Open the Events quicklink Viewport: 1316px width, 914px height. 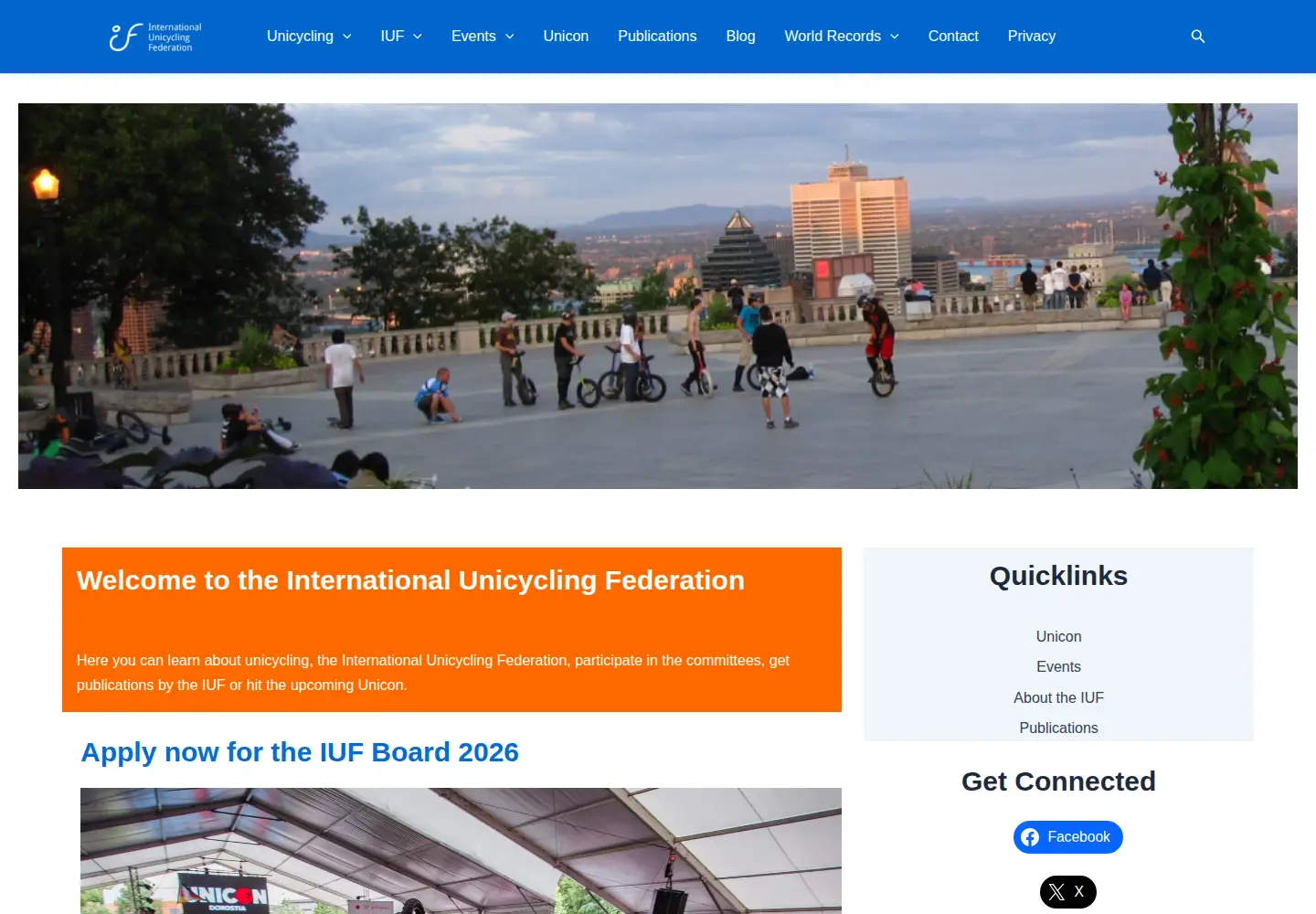pos(1058,667)
